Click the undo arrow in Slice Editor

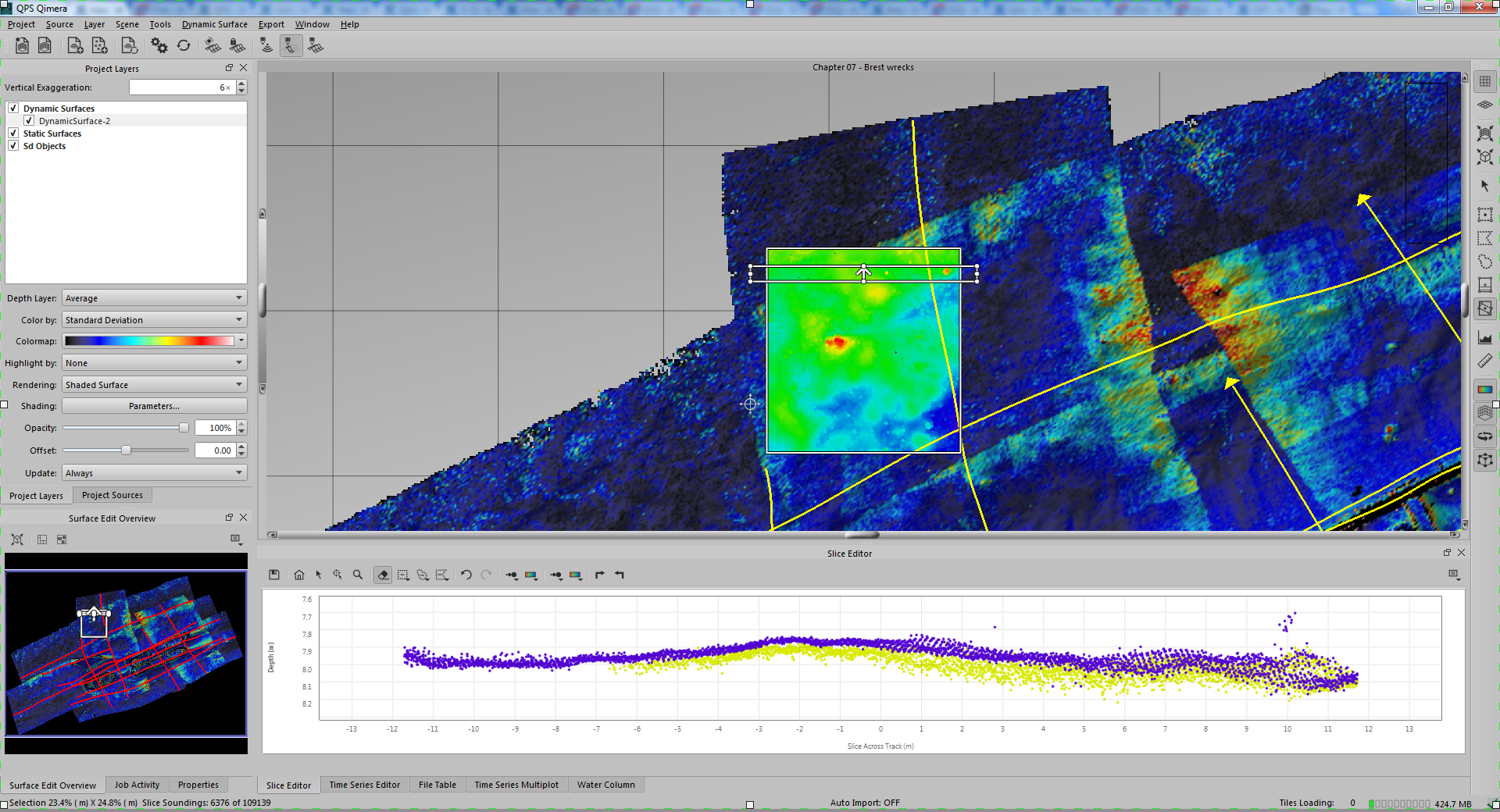click(x=466, y=575)
